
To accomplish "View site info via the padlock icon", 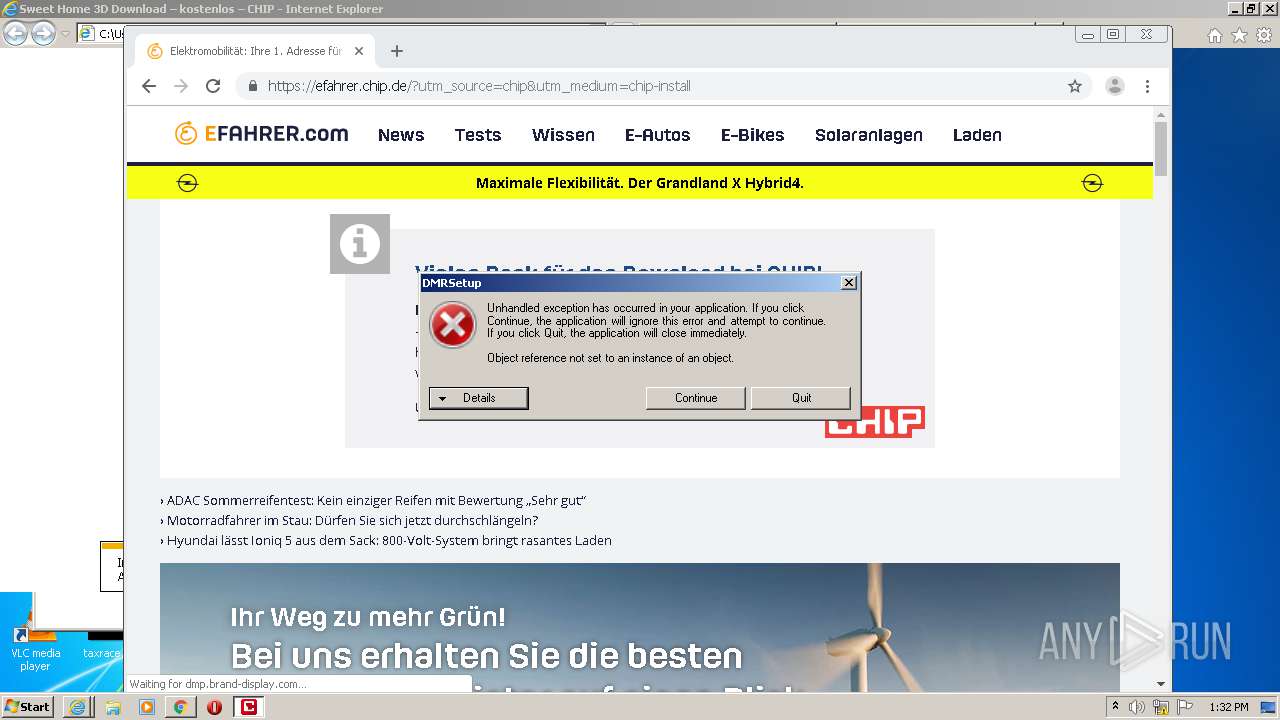I will point(253,86).
